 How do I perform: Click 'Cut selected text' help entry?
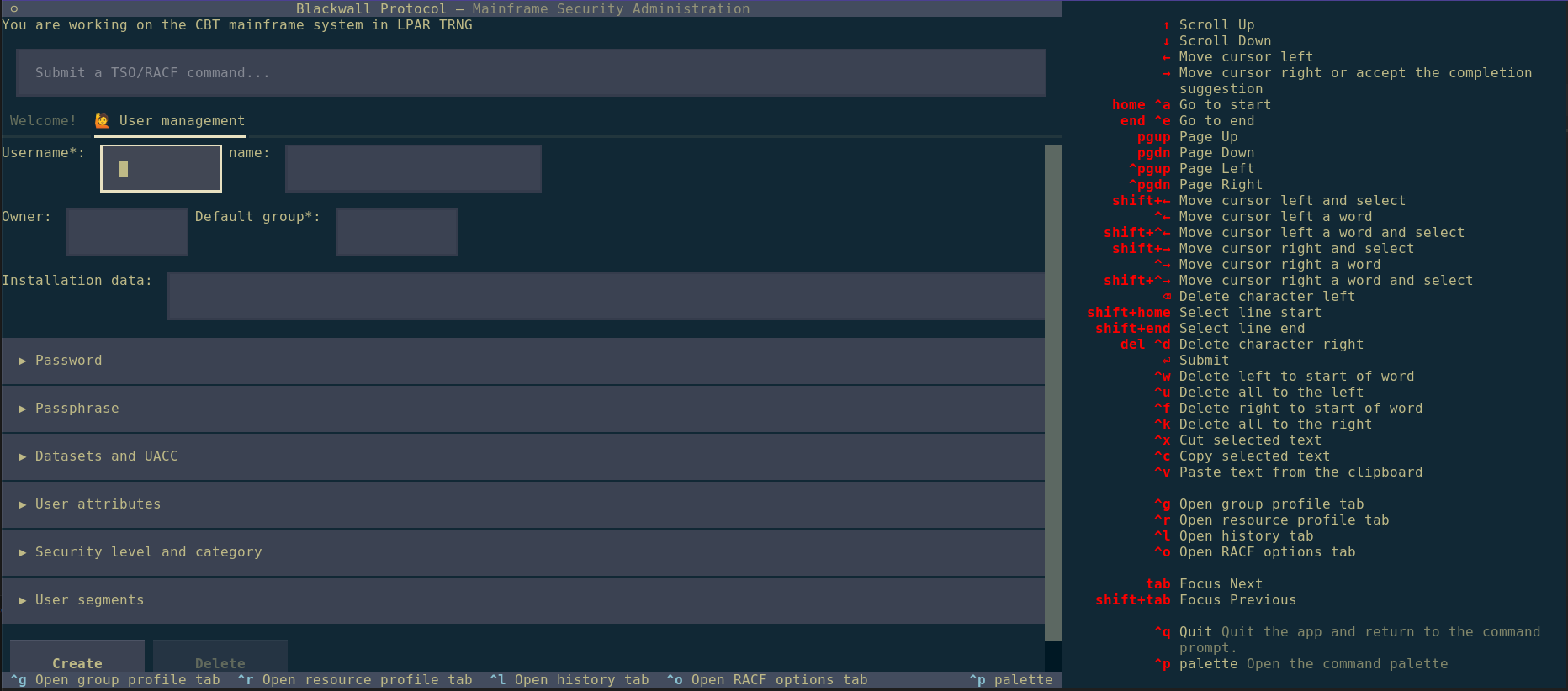tap(1250, 440)
